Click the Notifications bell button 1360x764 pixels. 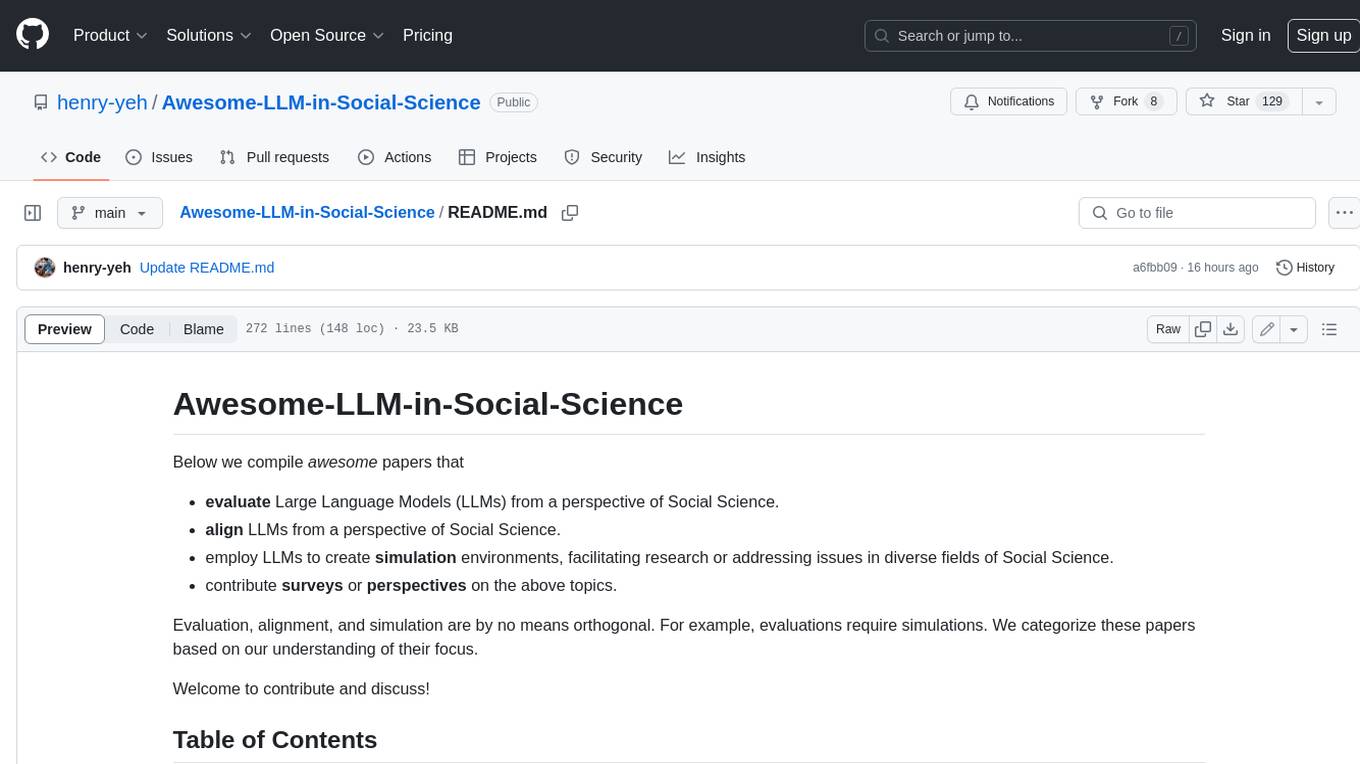point(1008,102)
